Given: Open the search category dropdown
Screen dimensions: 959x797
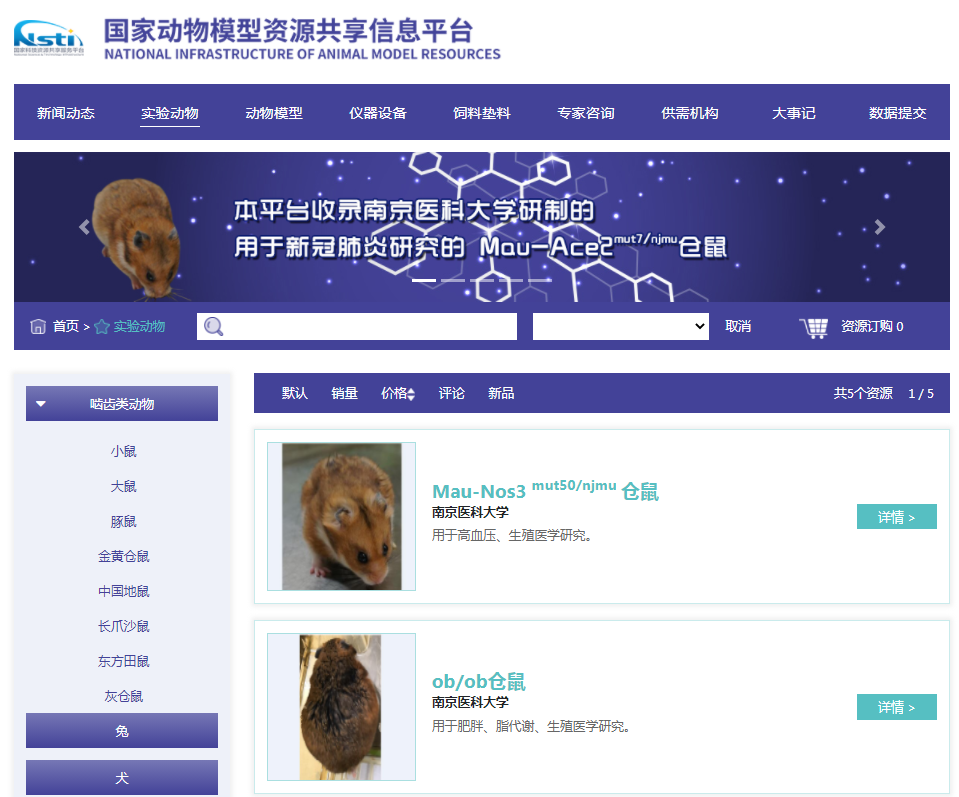Looking at the screenshot, I should [x=621, y=327].
